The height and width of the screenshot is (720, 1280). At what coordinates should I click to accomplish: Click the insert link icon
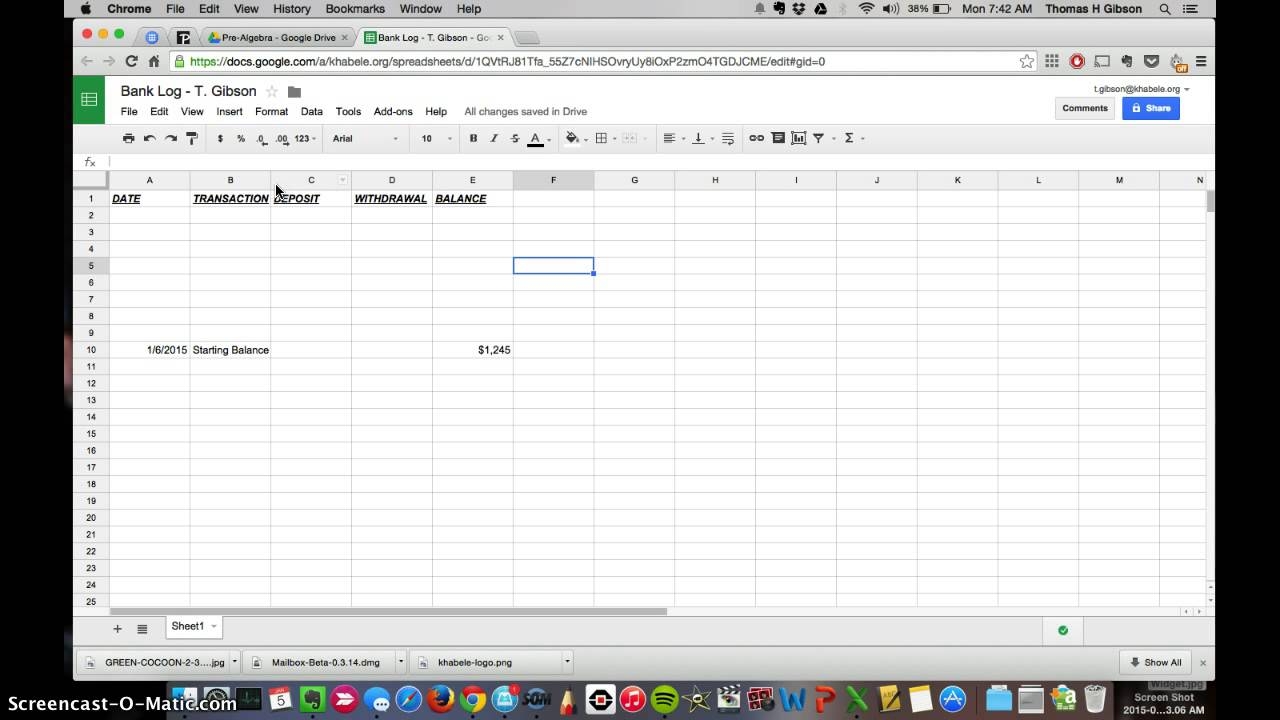tap(756, 138)
